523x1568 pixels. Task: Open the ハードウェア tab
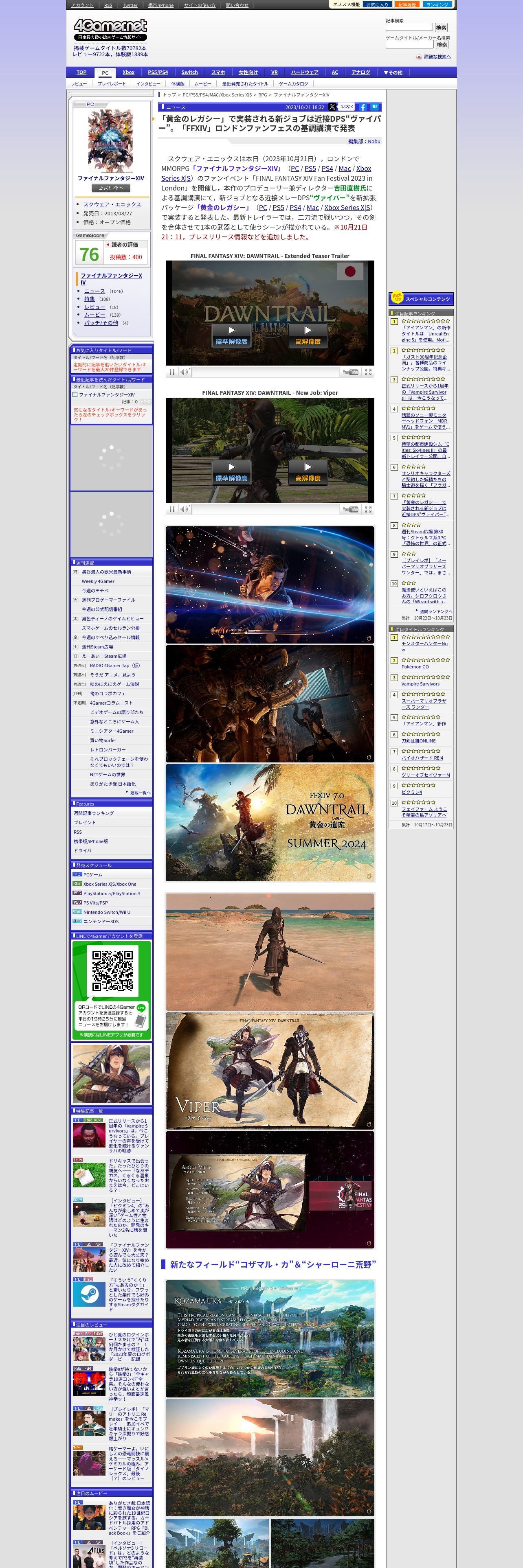pyautogui.click(x=304, y=72)
